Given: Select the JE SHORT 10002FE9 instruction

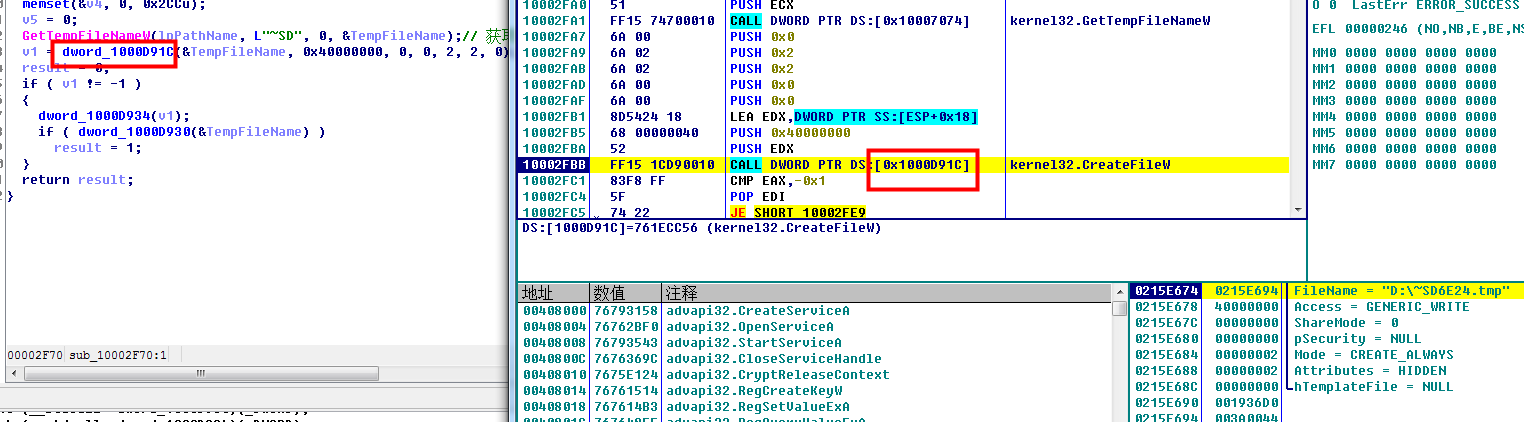Looking at the screenshot, I should tap(800, 212).
